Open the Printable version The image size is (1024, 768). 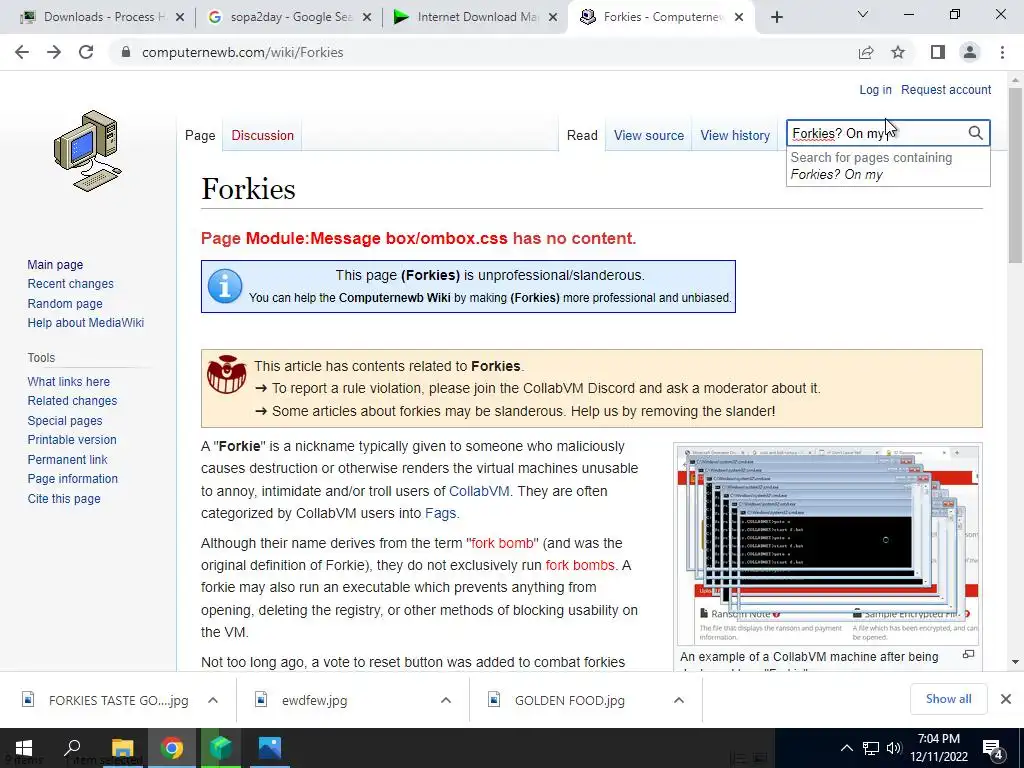(x=72, y=440)
